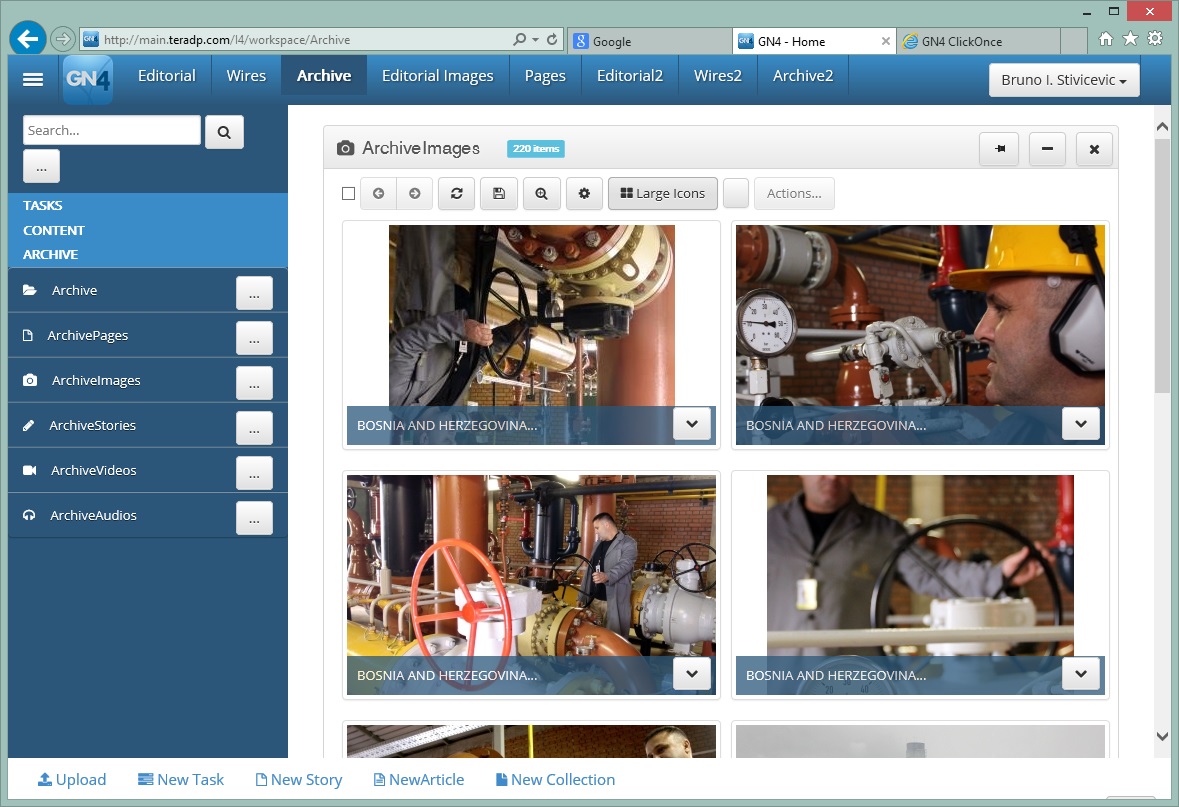Screen dimensions: 1179x807
Task: Click the 220 items badge
Action: (x=535, y=149)
